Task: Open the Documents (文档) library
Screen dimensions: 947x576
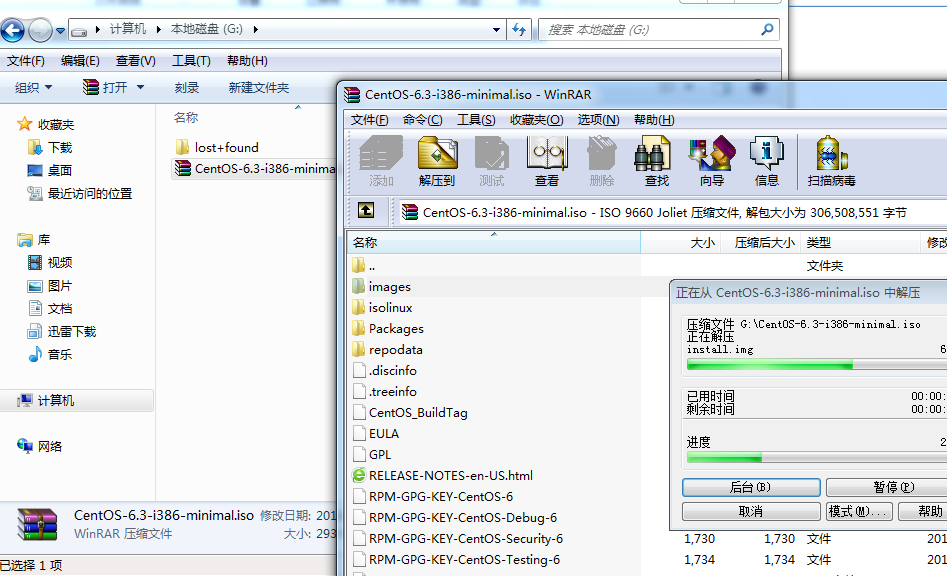Action: point(50,309)
